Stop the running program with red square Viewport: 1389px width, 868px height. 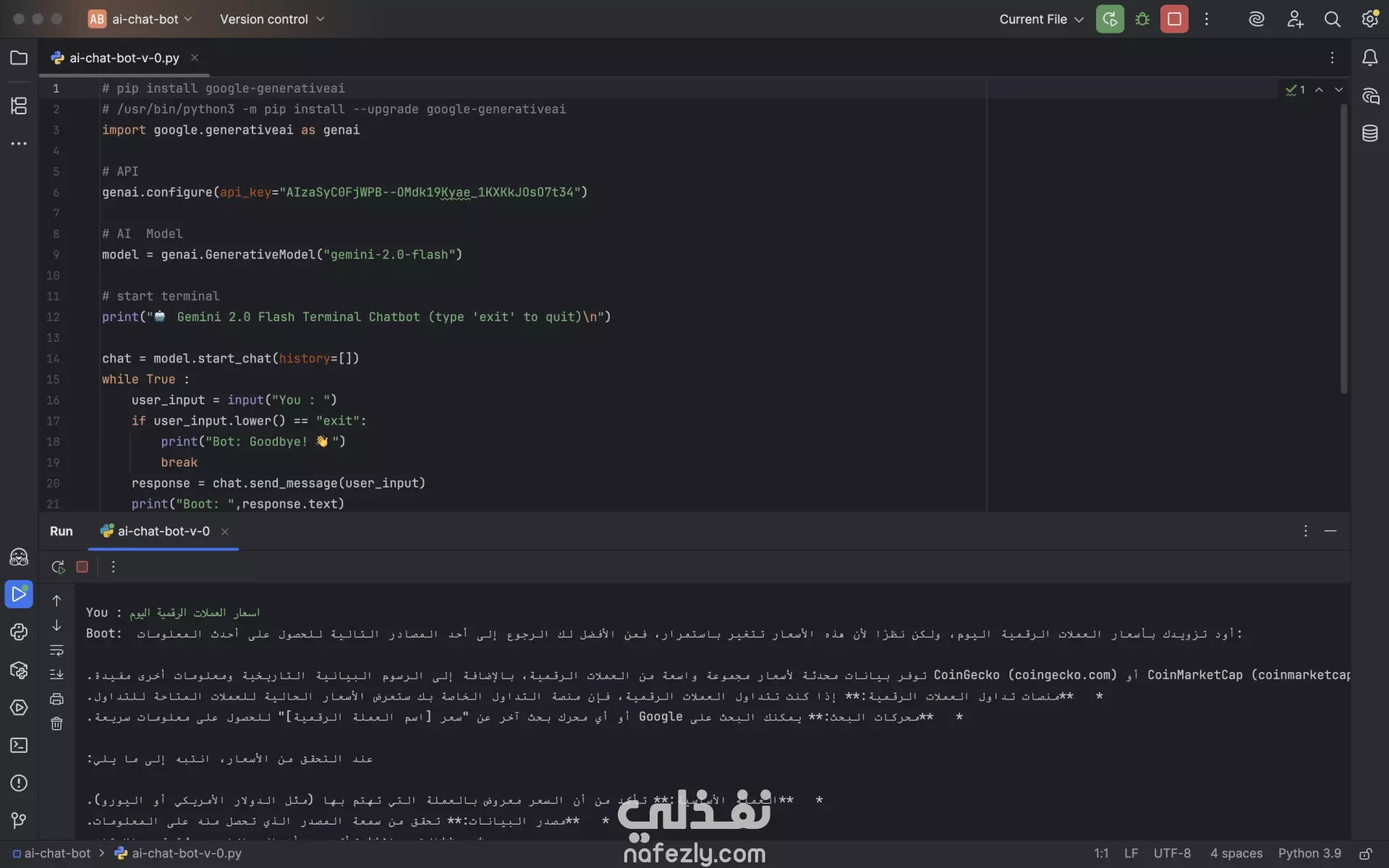tap(1174, 20)
